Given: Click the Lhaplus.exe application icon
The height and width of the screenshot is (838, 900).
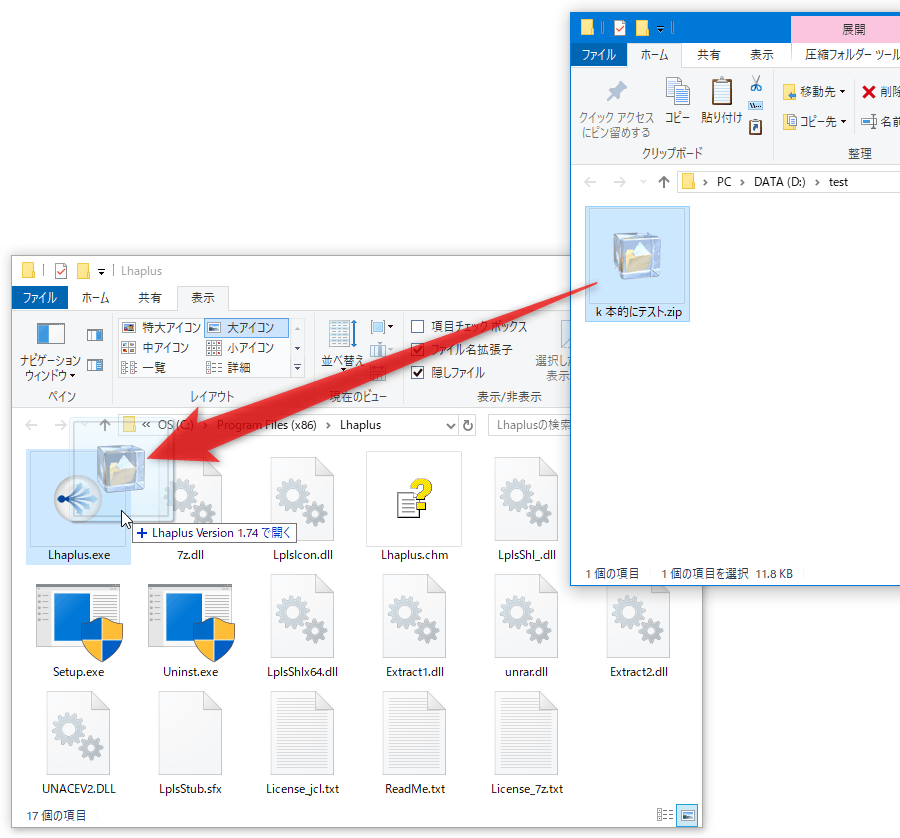Looking at the screenshot, I should click(x=78, y=499).
